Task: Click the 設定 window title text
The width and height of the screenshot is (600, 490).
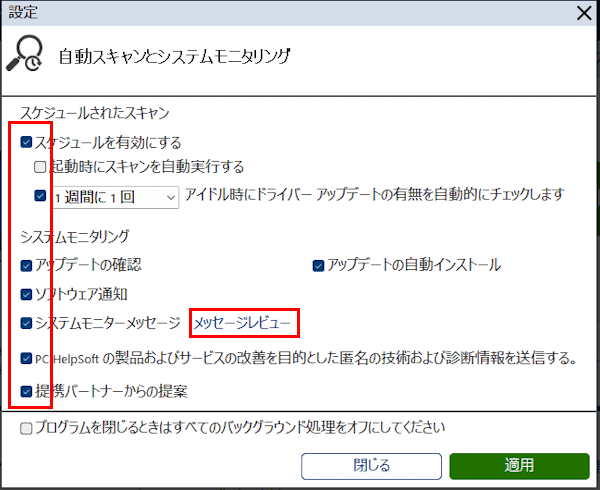Action: coord(23,12)
